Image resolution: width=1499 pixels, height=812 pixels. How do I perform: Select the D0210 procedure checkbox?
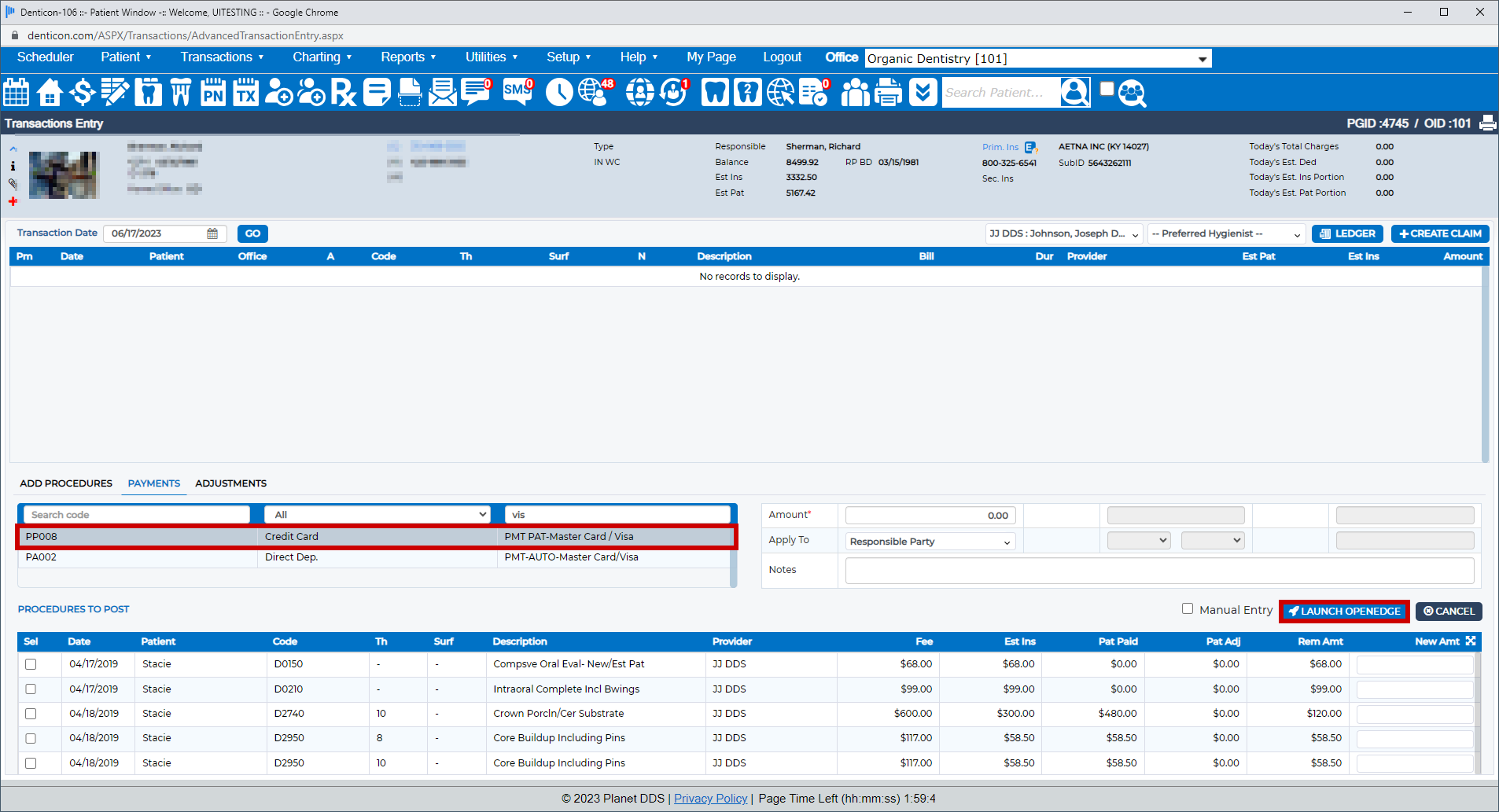pyautogui.click(x=31, y=689)
